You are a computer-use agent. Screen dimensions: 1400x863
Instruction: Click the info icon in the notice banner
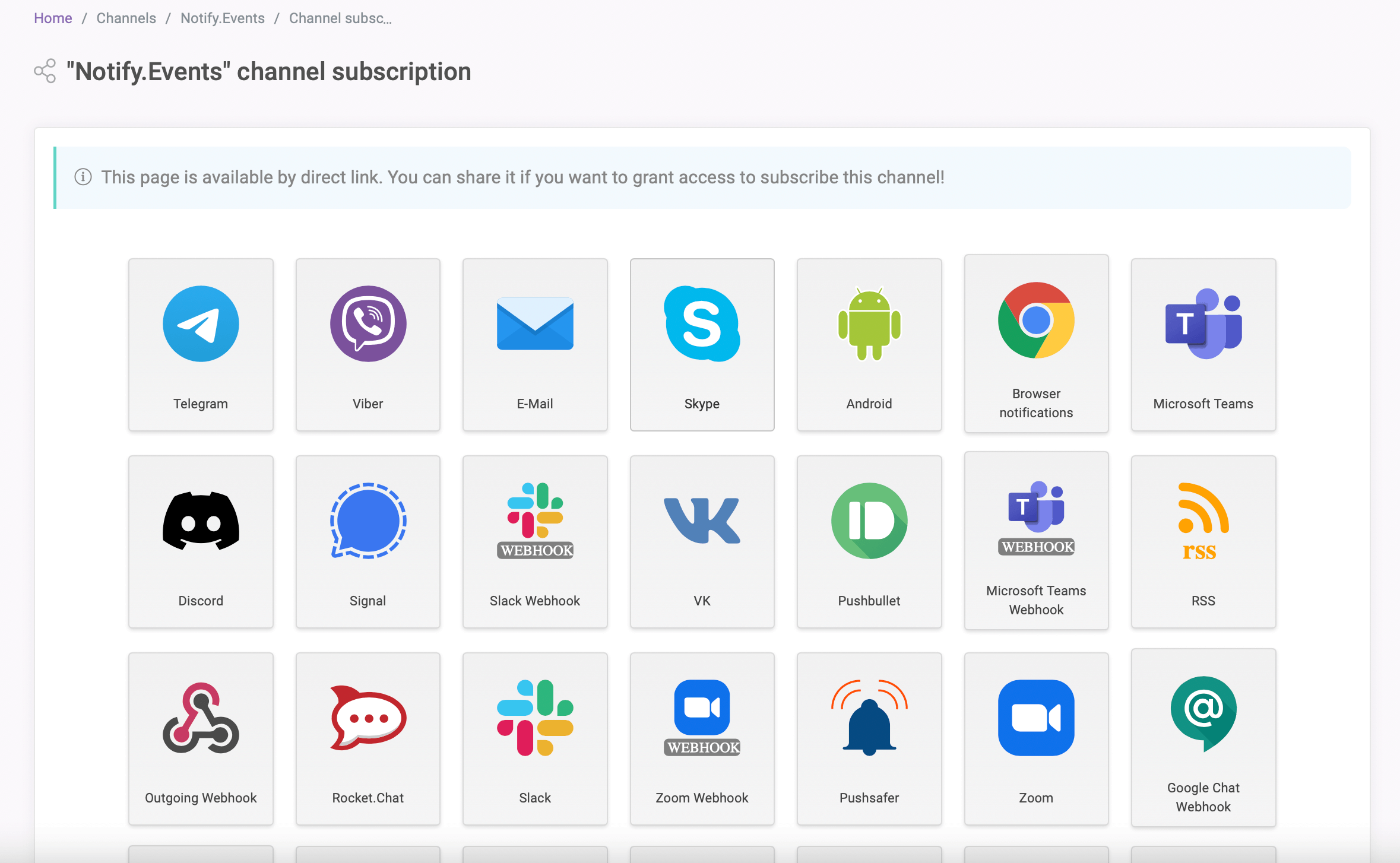(83, 177)
